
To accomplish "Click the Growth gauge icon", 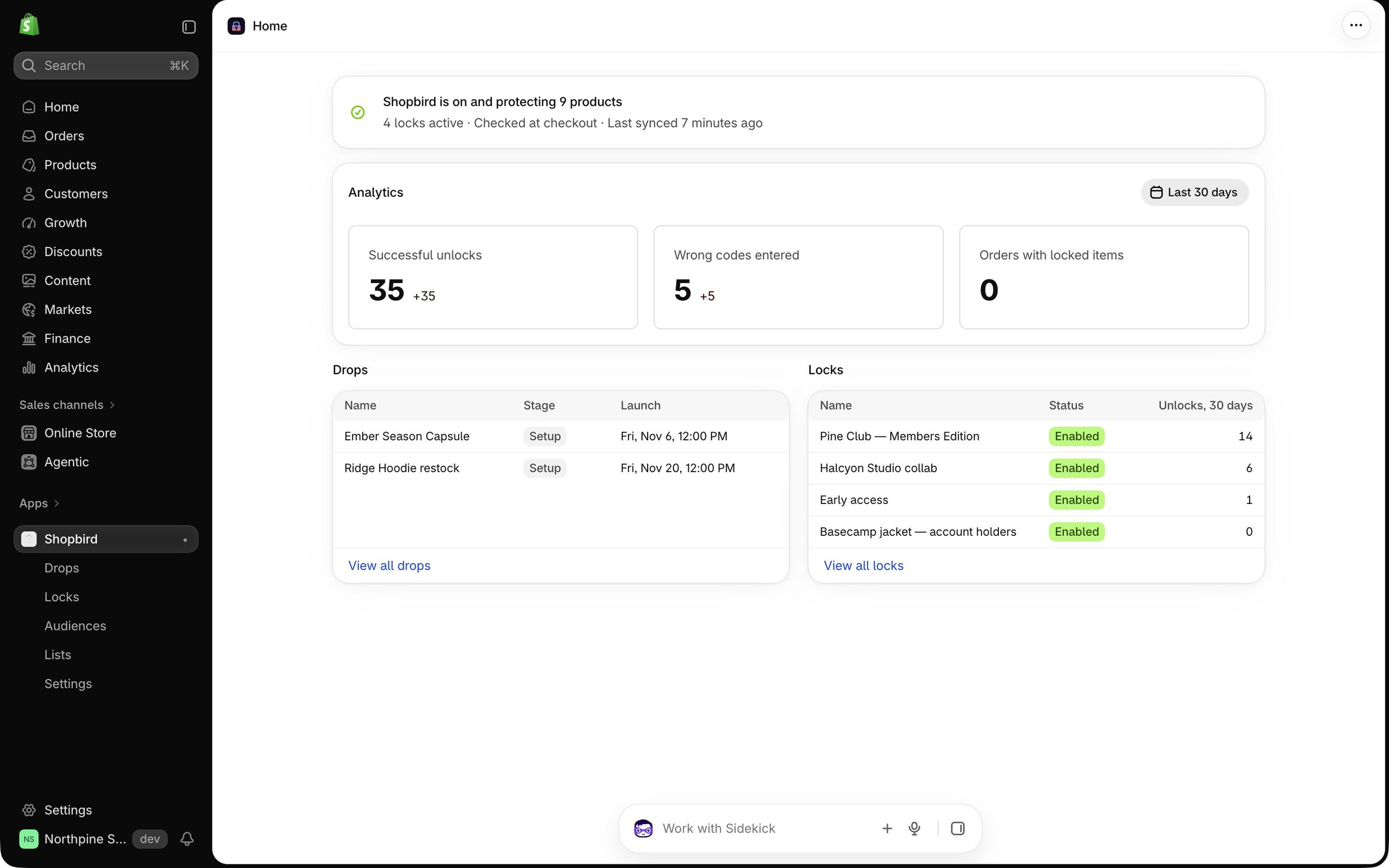I will (x=29, y=223).
